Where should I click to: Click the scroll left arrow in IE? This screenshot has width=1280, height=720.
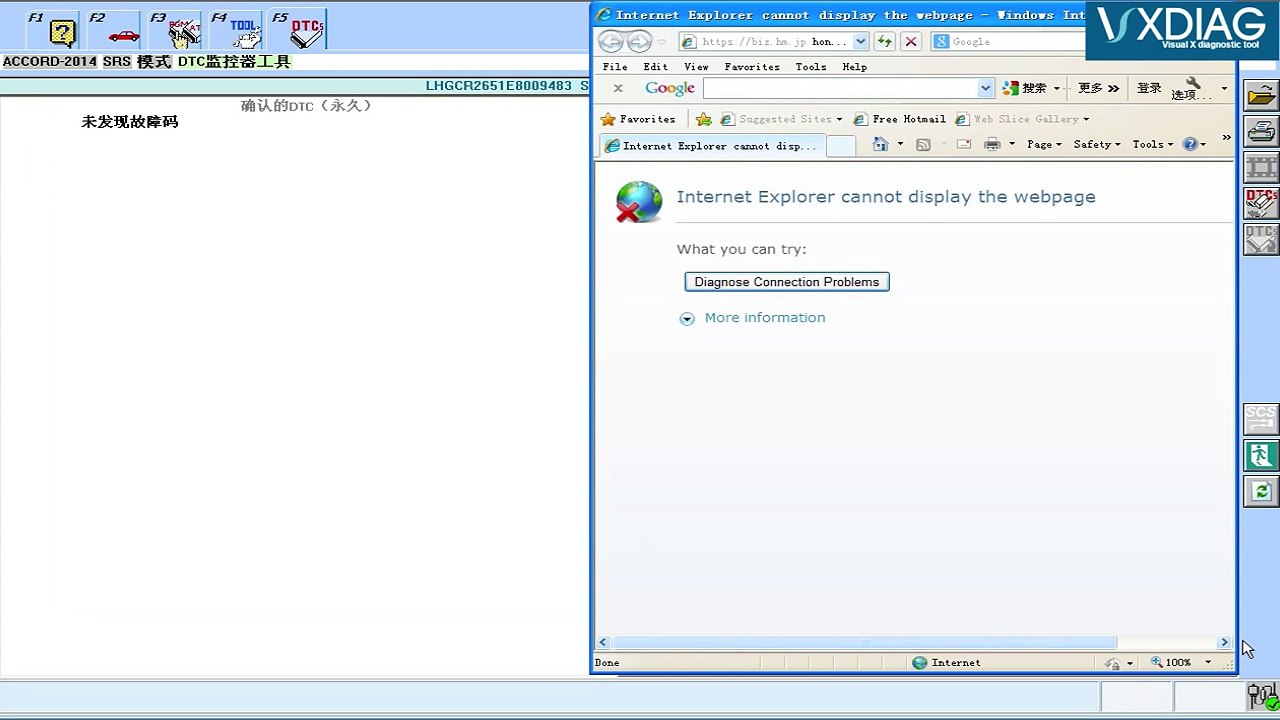coord(602,642)
